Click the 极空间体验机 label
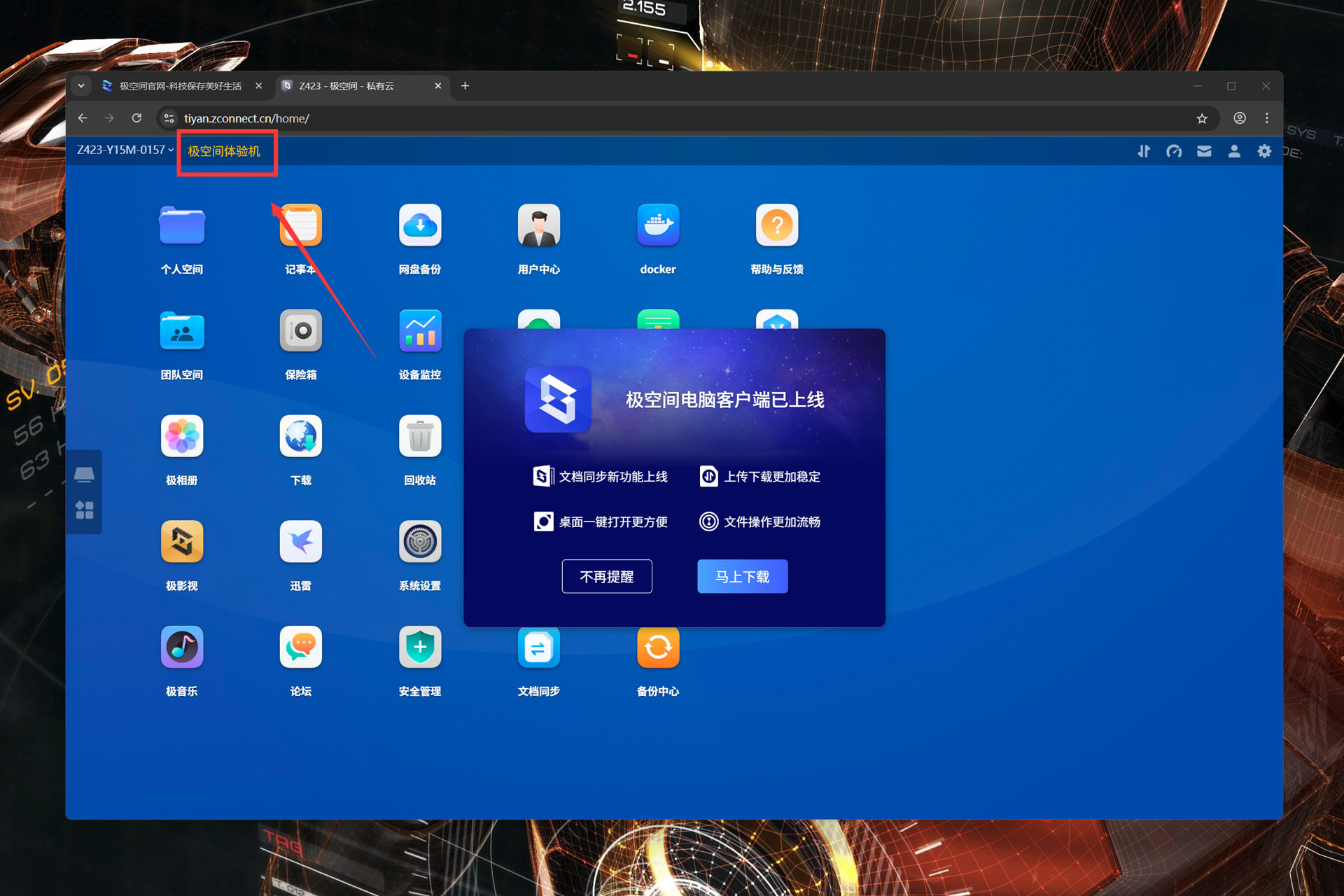 [224, 151]
